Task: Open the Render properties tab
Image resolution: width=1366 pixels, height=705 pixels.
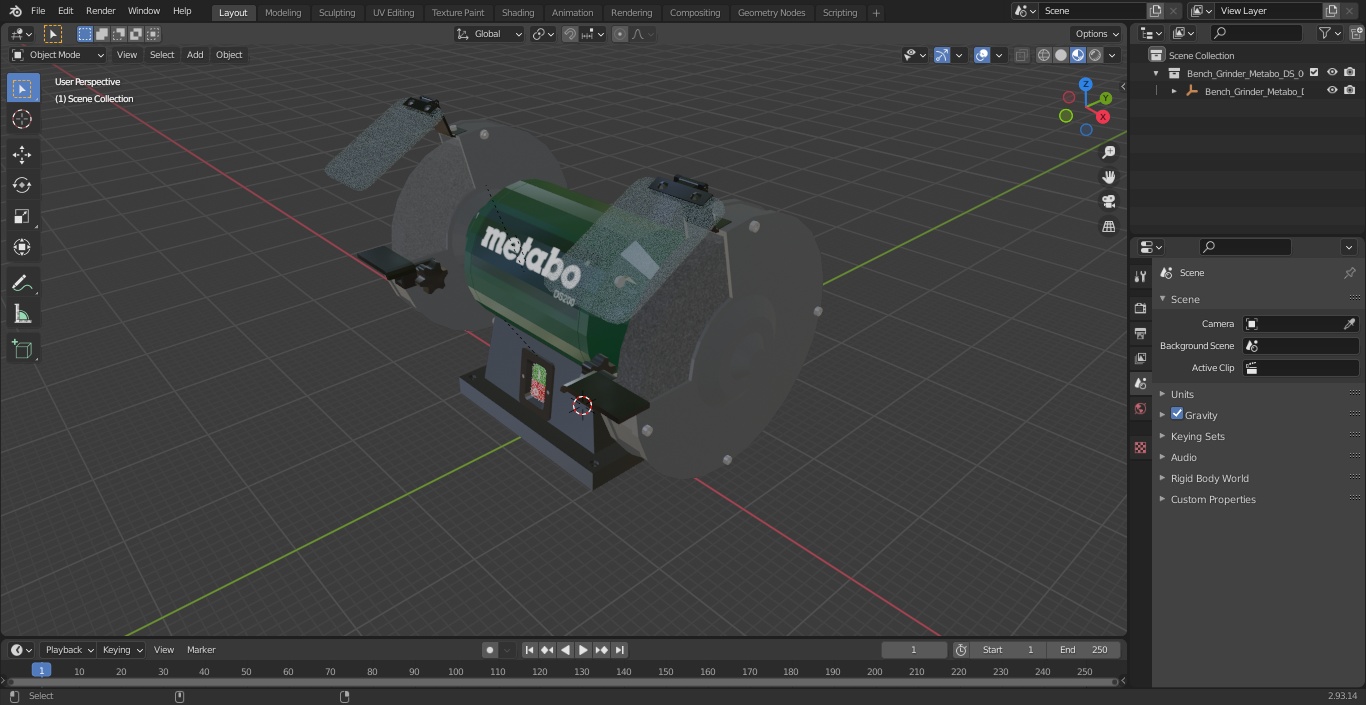Action: pyautogui.click(x=1140, y=308)
